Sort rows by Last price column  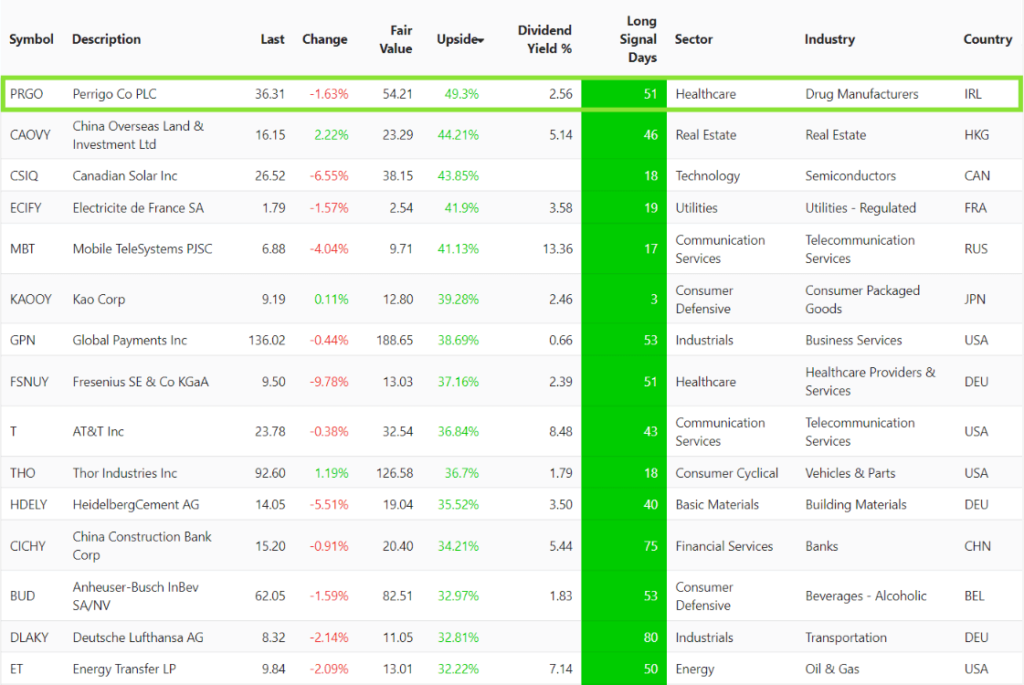point(272,39)
